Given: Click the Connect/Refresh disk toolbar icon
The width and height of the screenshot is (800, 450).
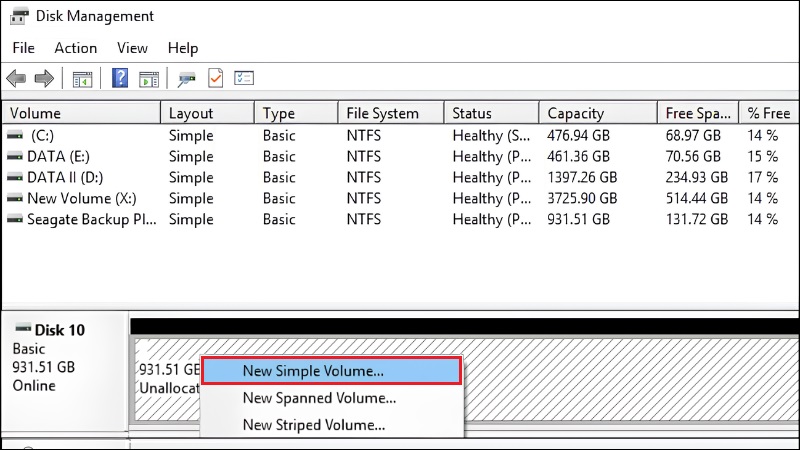Looking at the screenshot, I should pos(187,79).
